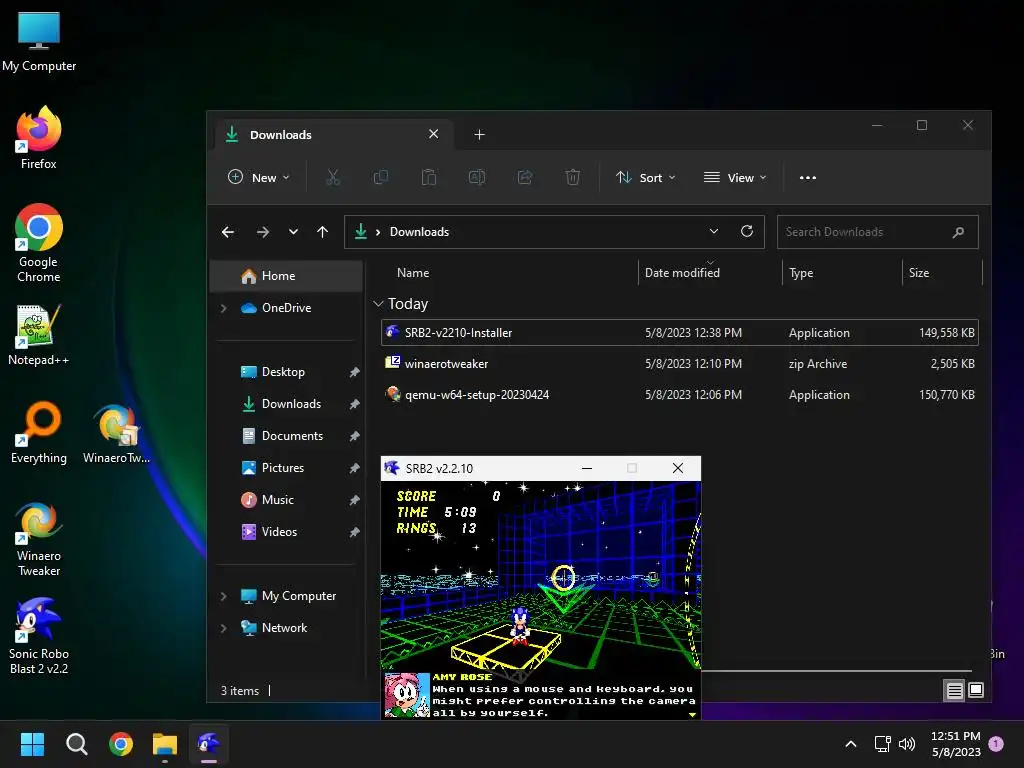Select the WinaeroTw... desktop icon
Screen dimensions: 1024x768
pos(116,434)
